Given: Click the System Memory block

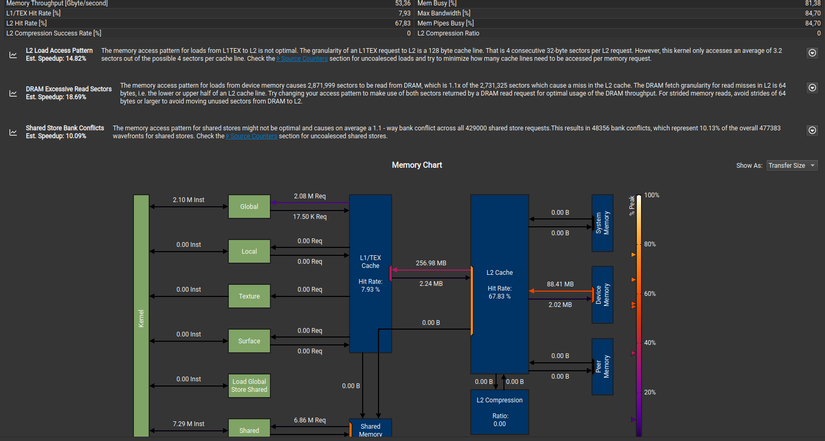Looking at the screenshot, I should 602,223.
